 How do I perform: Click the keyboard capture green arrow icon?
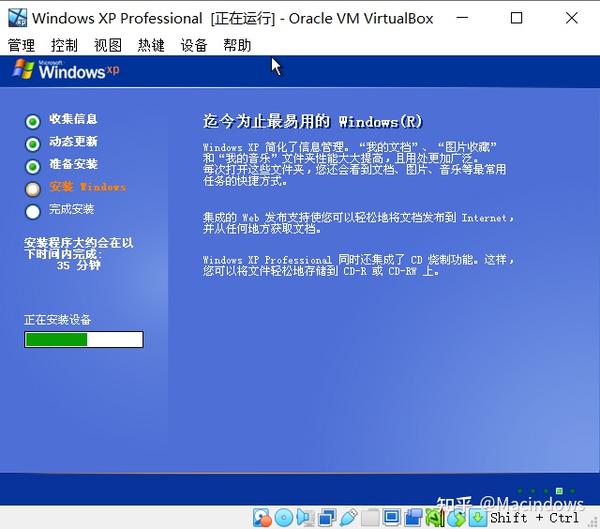click(x=478, y=518)
